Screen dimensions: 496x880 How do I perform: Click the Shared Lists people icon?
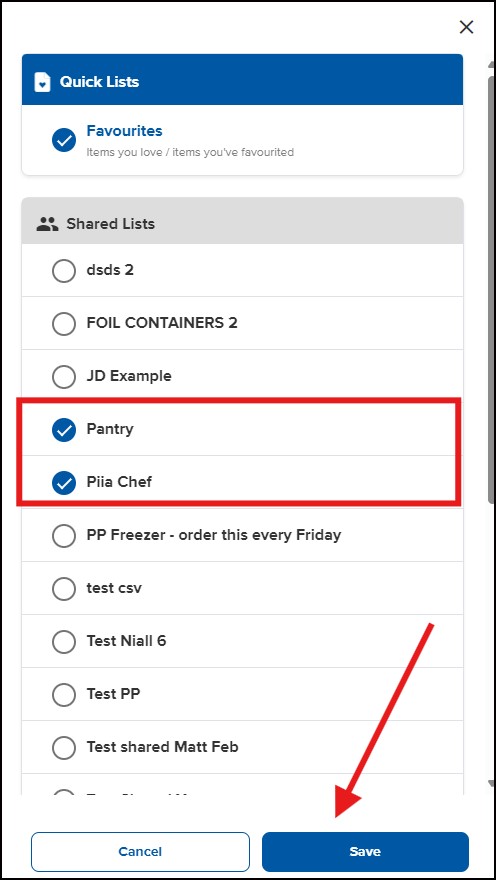coord(47,224)
